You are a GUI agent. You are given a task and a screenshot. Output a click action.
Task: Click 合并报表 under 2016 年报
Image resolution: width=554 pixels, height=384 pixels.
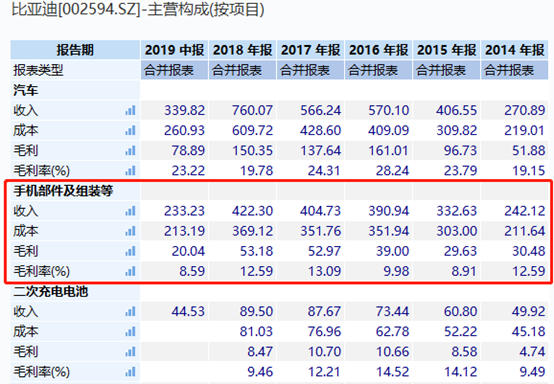tap(373, 70)
